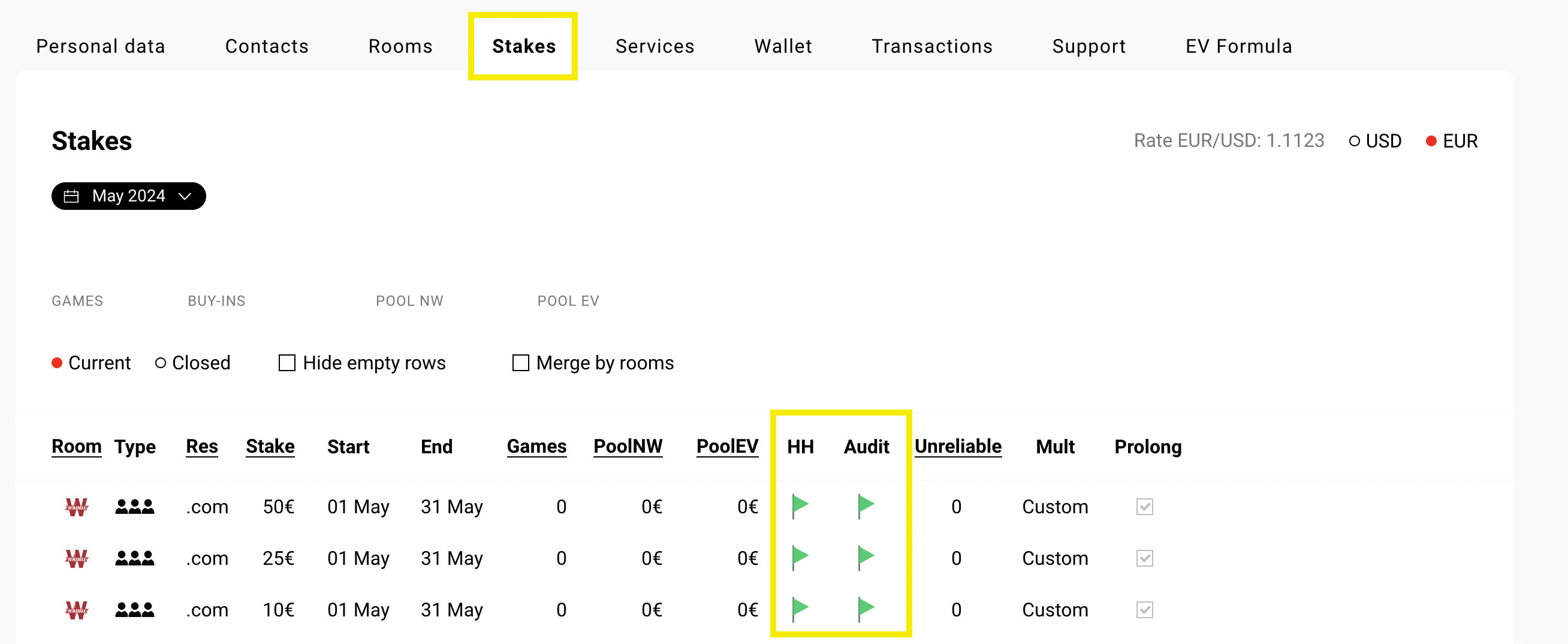This screenshot has height=644, width=1568.
Task: Click the Audit green flag in 50€ row
Action: 866,507
